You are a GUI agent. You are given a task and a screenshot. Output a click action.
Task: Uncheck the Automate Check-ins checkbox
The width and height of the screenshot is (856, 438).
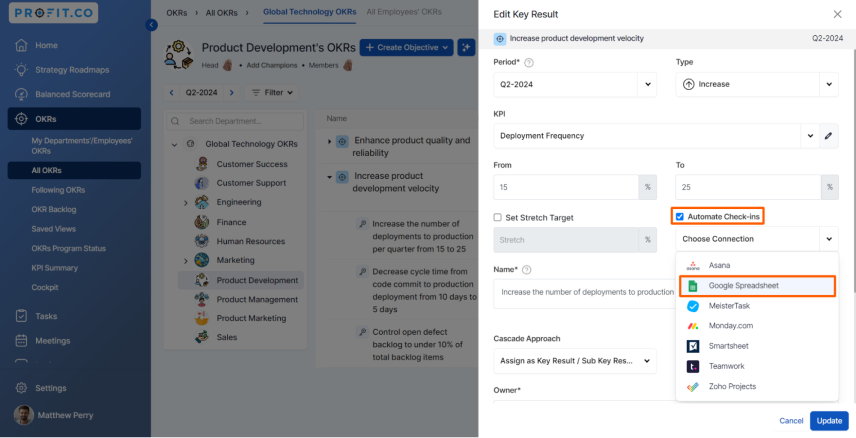680,217
